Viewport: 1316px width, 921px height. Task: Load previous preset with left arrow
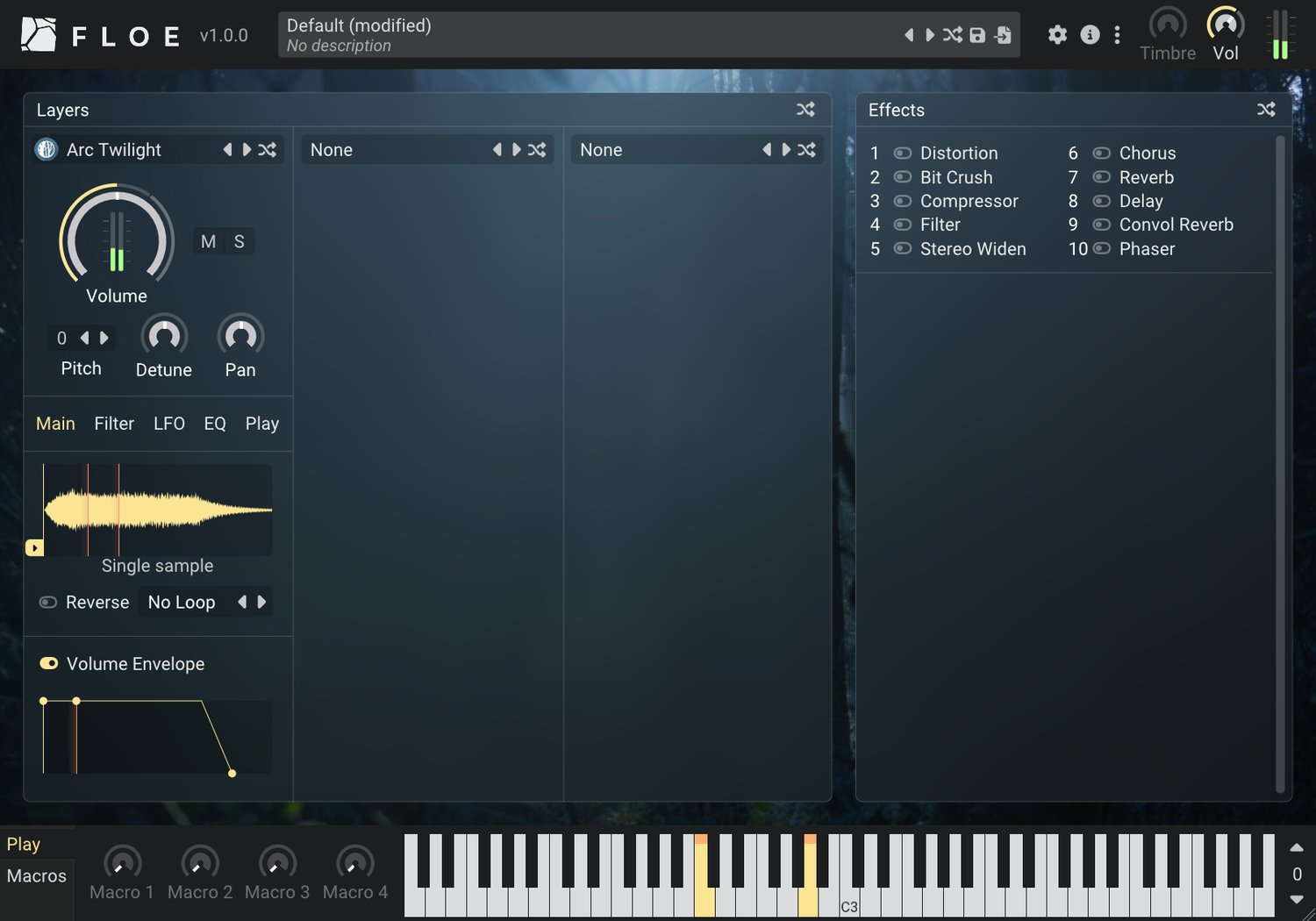click(x=909, y=35)
